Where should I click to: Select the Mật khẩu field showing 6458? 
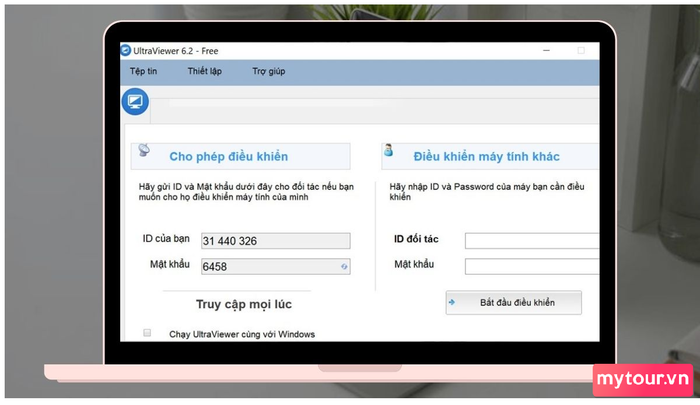[275, 267]
